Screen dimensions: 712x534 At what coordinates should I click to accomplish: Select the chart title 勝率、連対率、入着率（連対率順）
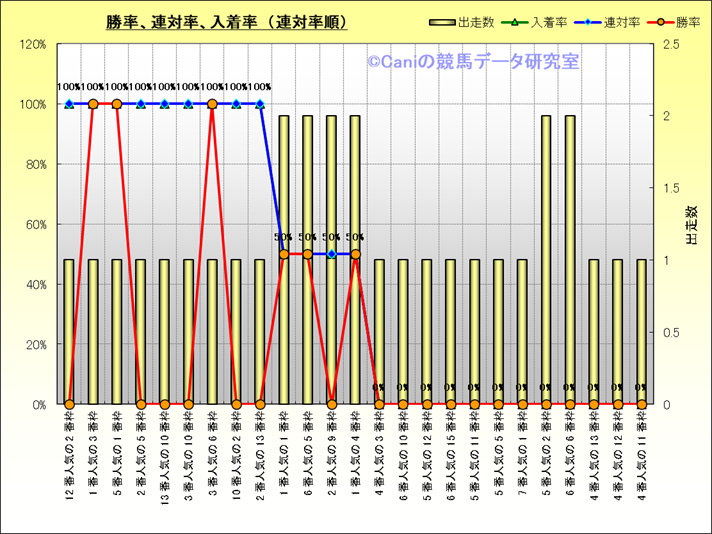(x=227, y=22)
